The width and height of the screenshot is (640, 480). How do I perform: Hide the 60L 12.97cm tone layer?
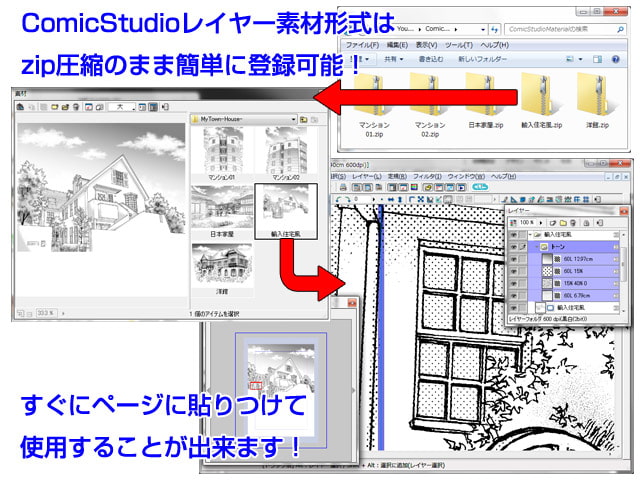pyautogui.click(x=515, y=258)
